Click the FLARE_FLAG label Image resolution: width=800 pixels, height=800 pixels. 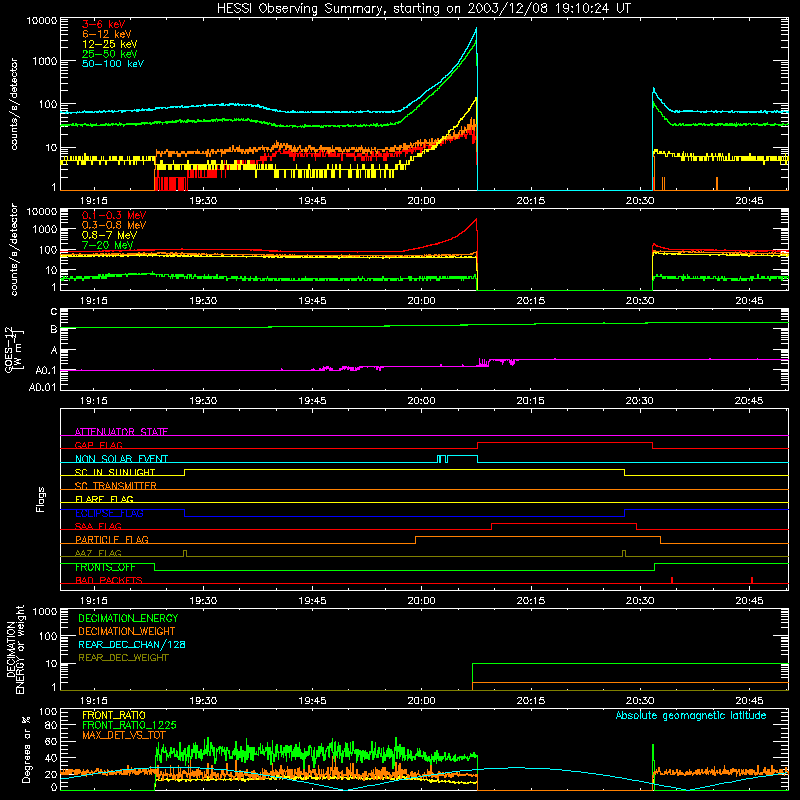[104, 499]
